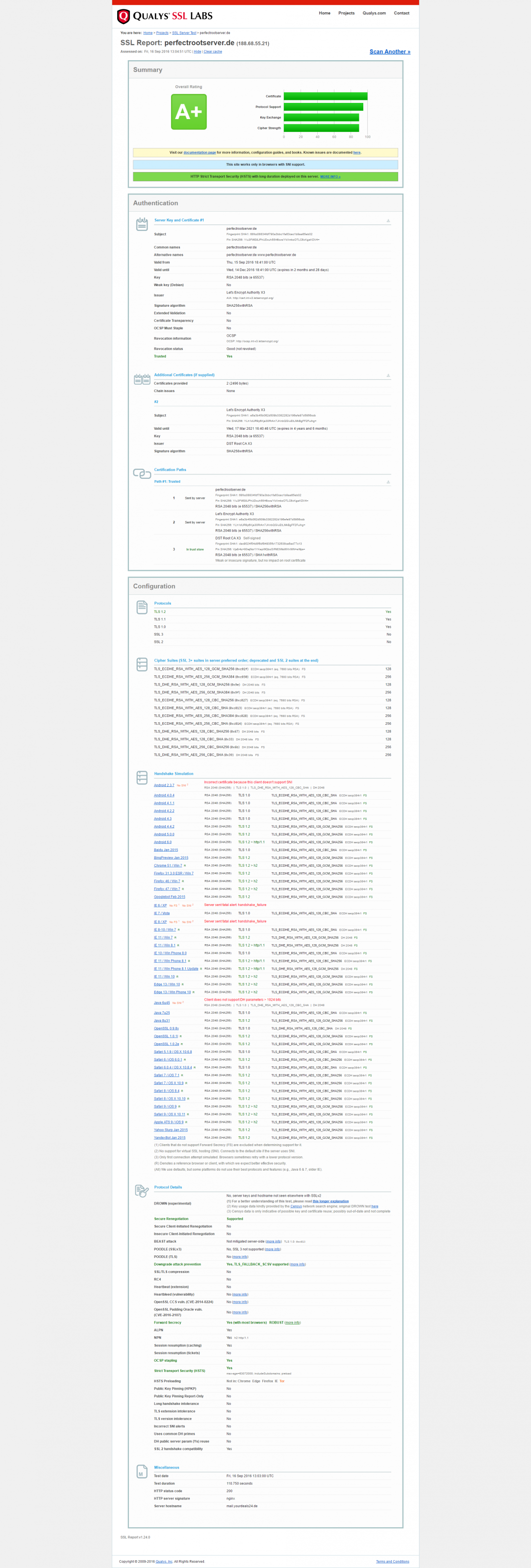Click the SSL Server Test breadcrumb link
The height and width of the screenshot is (1568, 531).
pos(184,33)
